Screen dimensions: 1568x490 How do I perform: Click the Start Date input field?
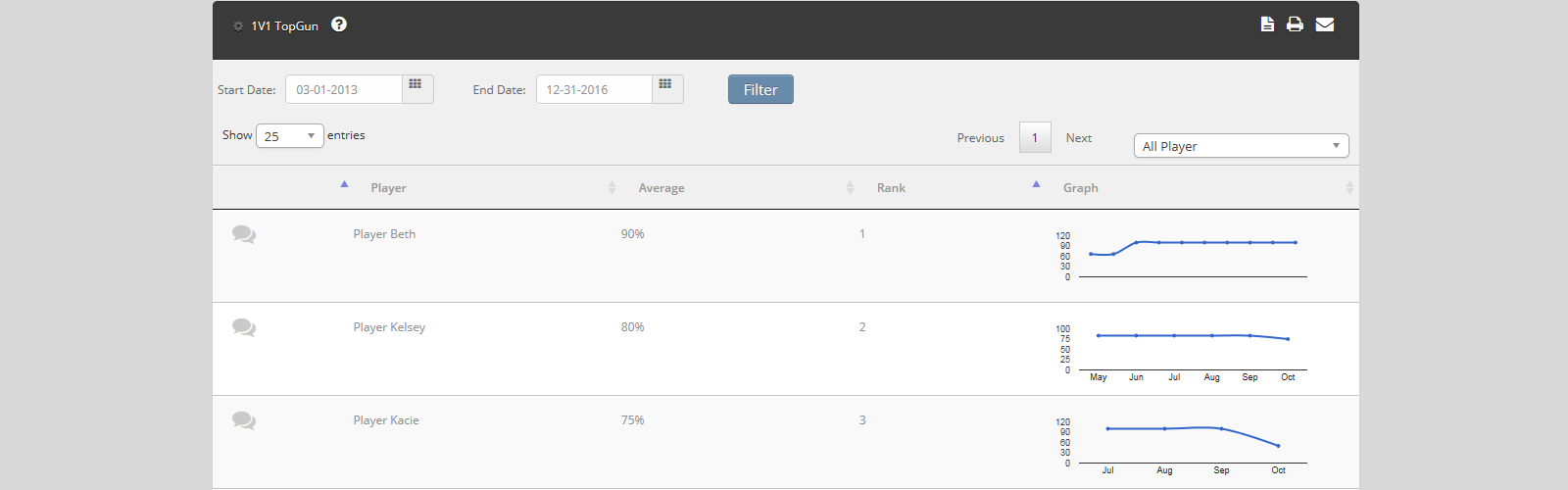[x=344, y=89]
